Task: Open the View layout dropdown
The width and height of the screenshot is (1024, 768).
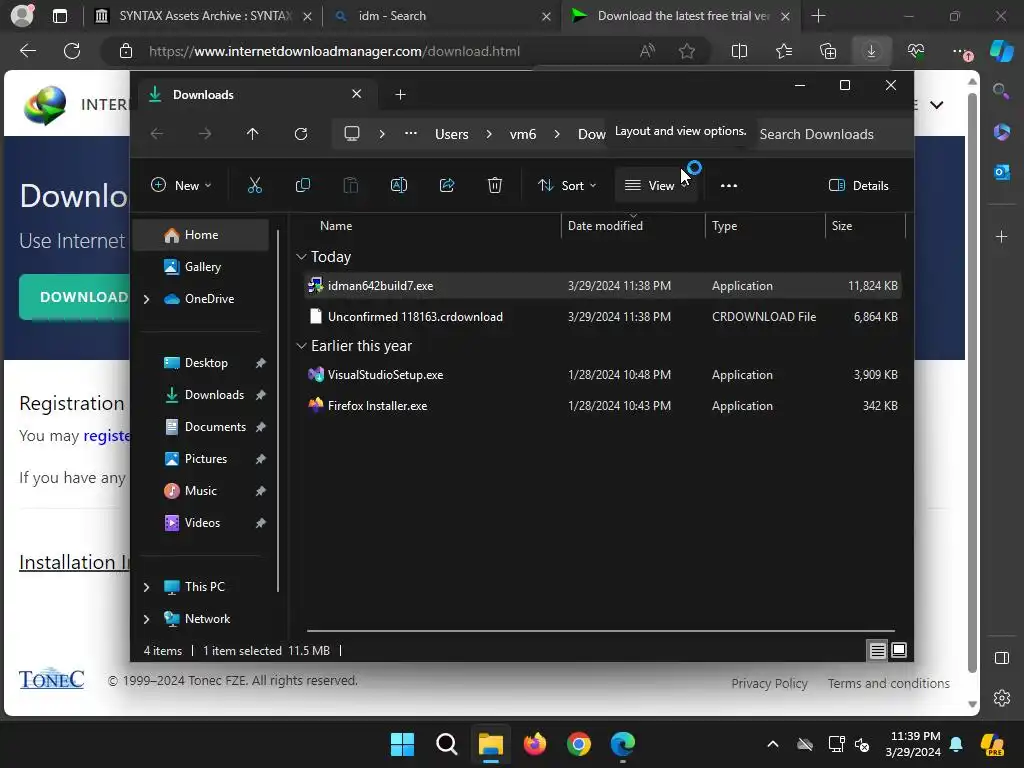Action: pyautogui.click(x=656, y=185)
